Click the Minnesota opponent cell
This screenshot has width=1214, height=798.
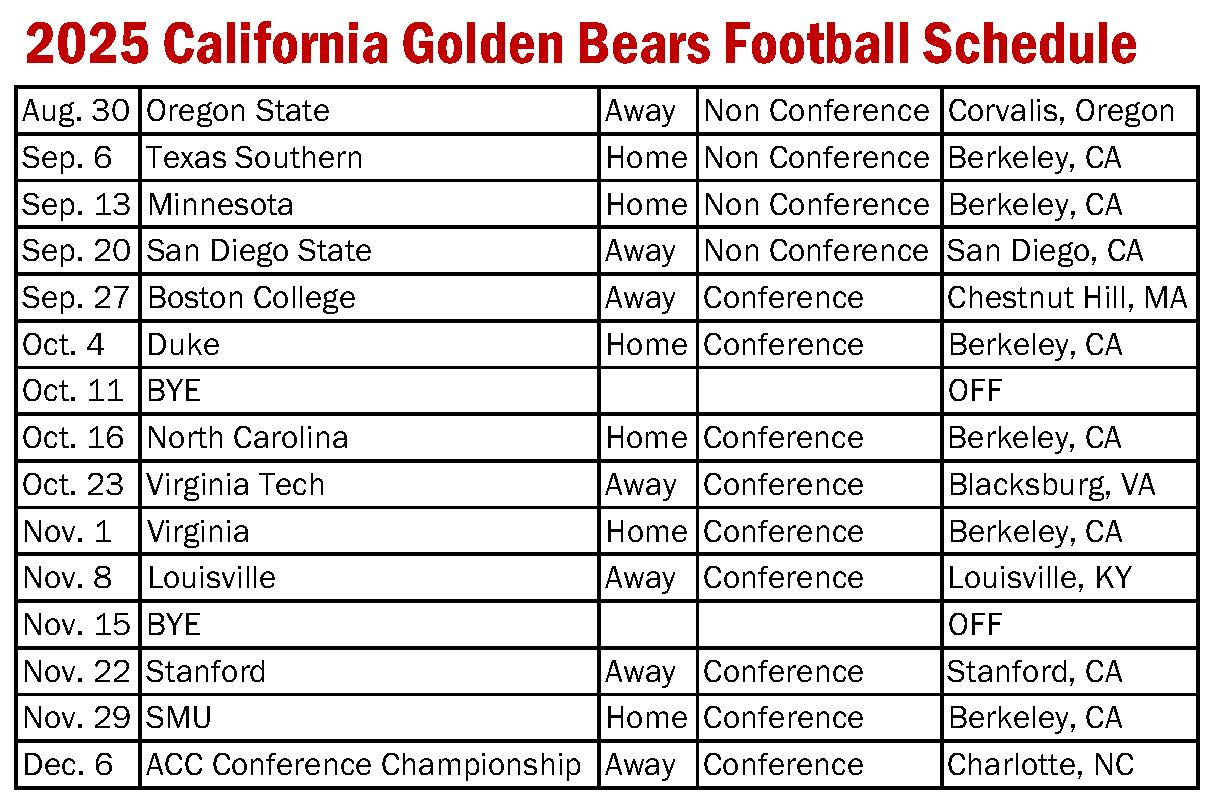tap(369, 204)
